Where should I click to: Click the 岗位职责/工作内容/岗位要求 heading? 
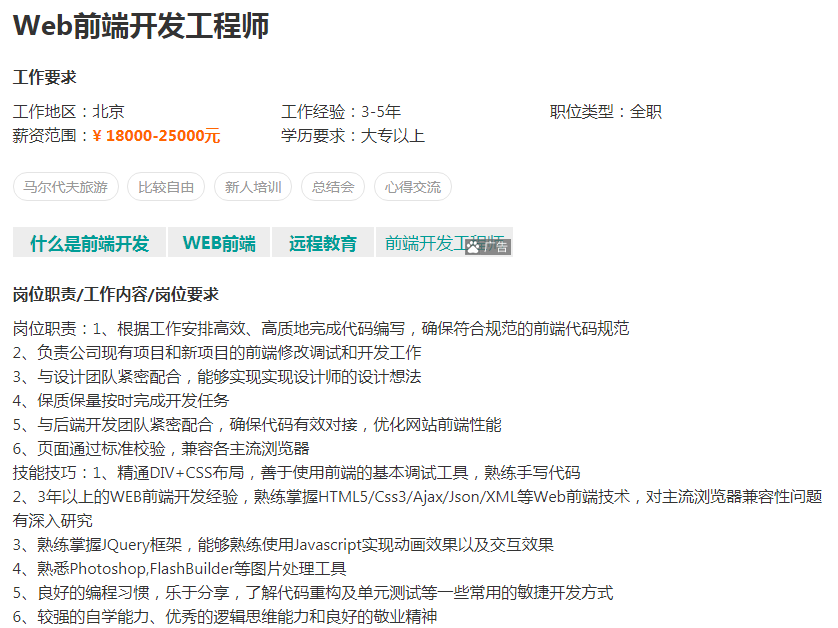pos(116,294)
